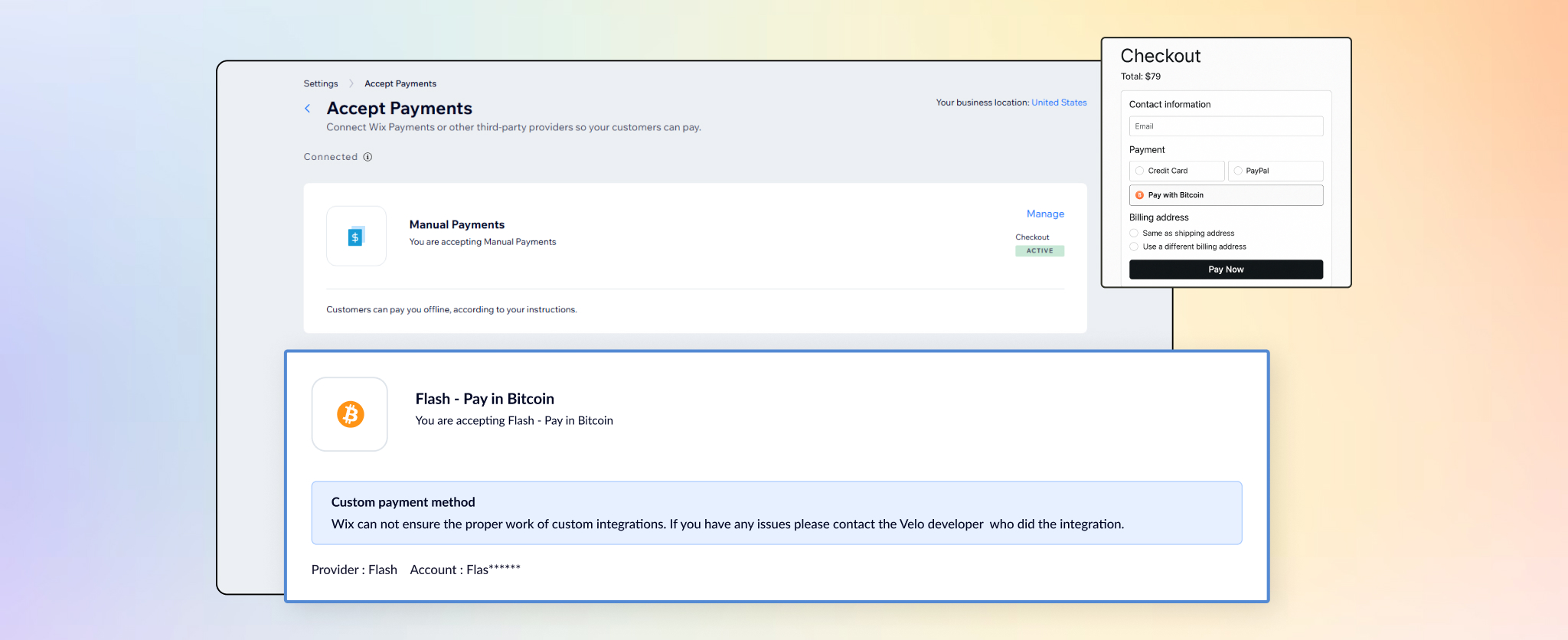The height and width of the screenshot is (640, 1568).
Task: Click the back arrow beside Accept Payments
Action: 308,109
